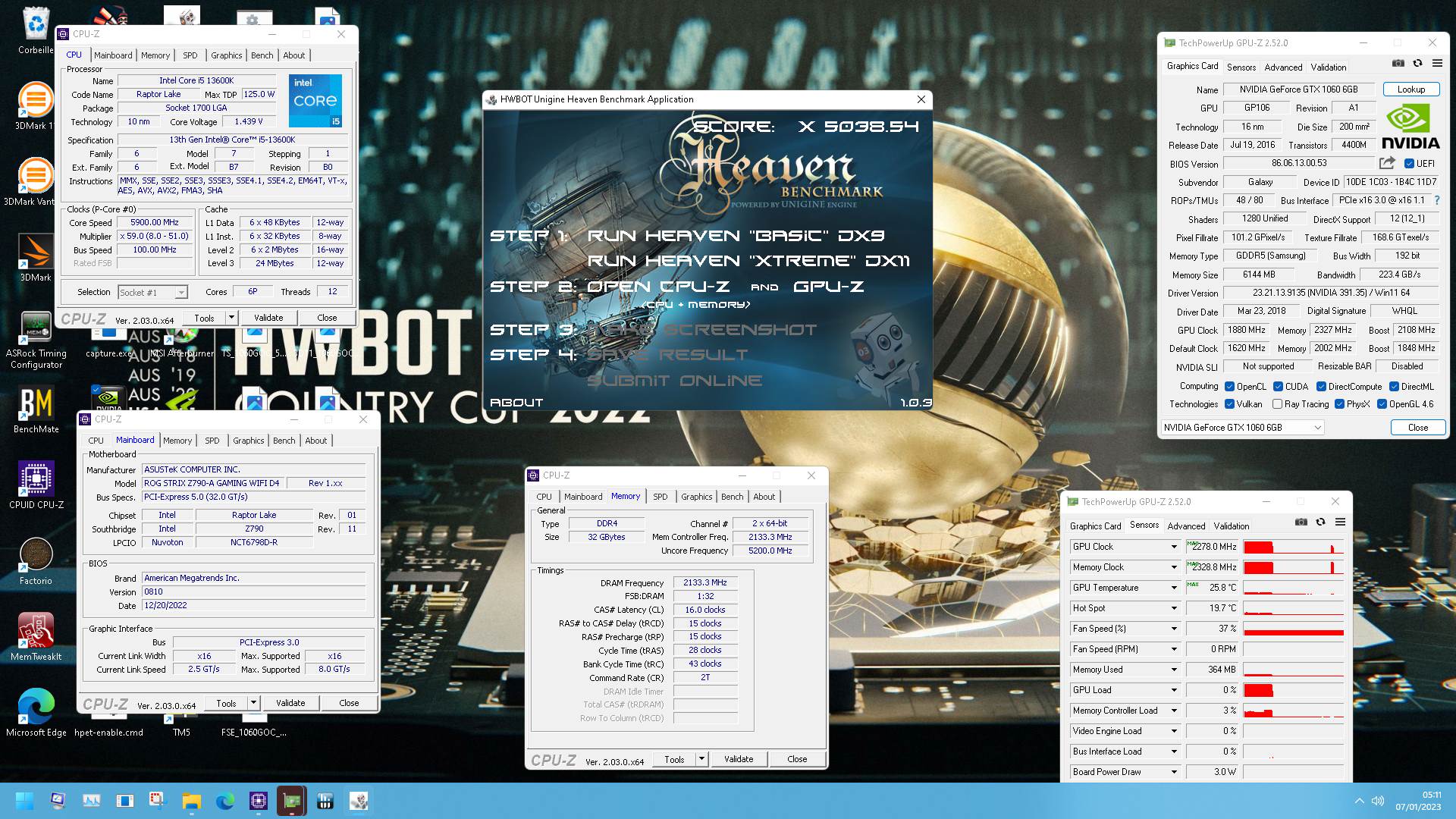Open the Advanced tab in GPU-Z Graphics Card window
Screen dimensions: 1456x819
(1283, 67)
